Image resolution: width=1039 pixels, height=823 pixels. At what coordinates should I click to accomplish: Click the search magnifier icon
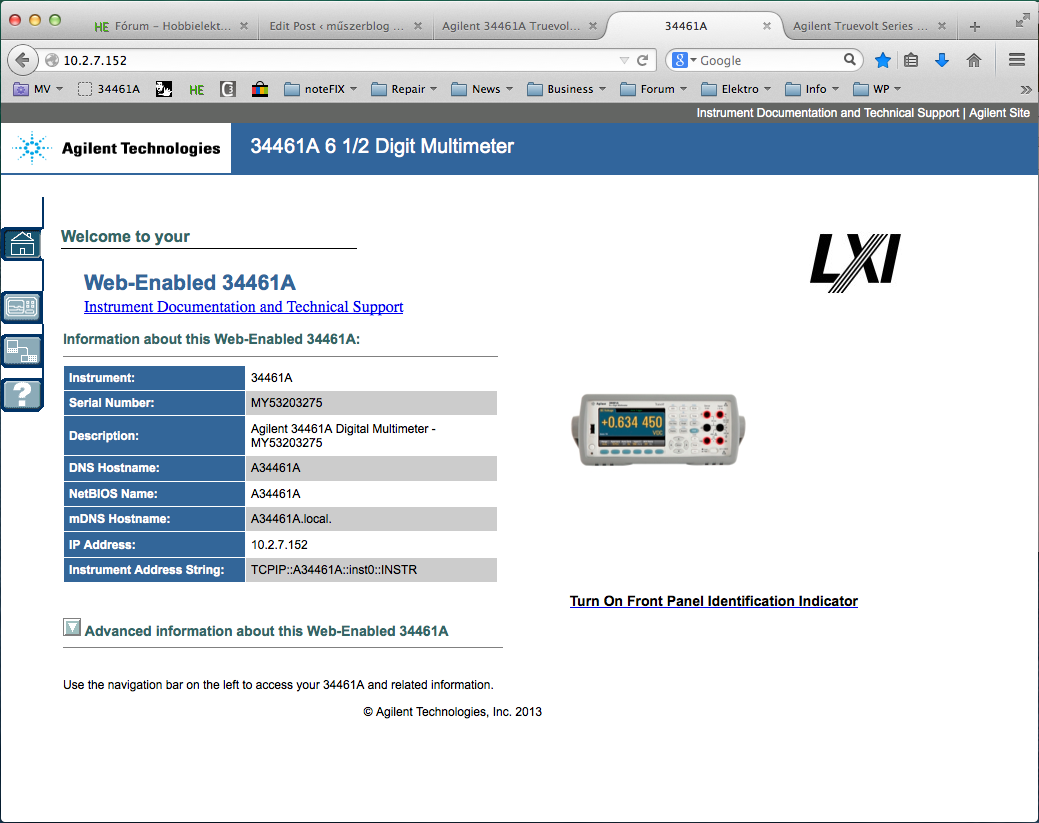[849, 60]
